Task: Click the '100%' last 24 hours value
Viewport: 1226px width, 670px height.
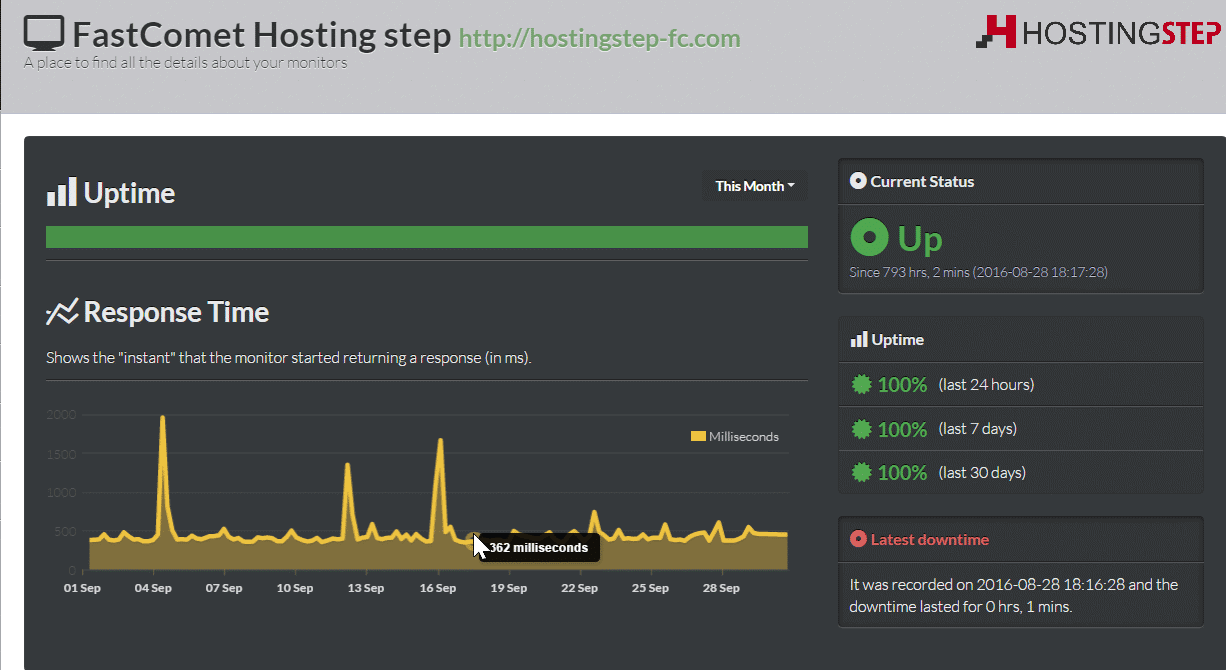Action: click(x=903, y=384)
